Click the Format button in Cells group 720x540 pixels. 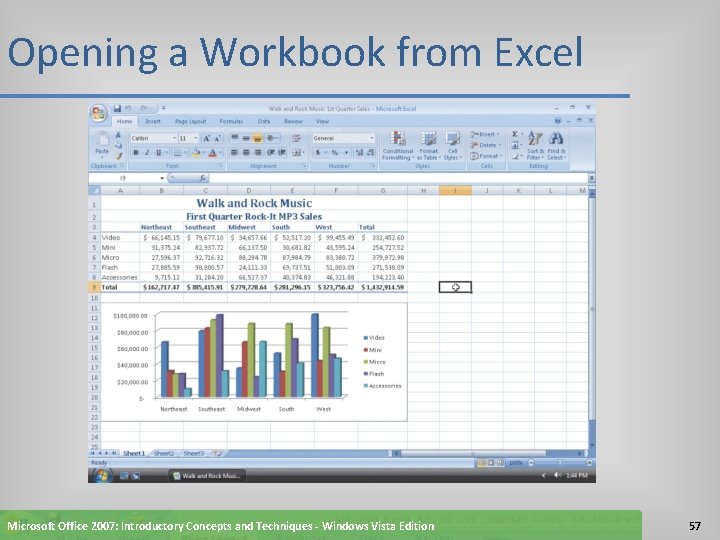click(x=486, y=156)
